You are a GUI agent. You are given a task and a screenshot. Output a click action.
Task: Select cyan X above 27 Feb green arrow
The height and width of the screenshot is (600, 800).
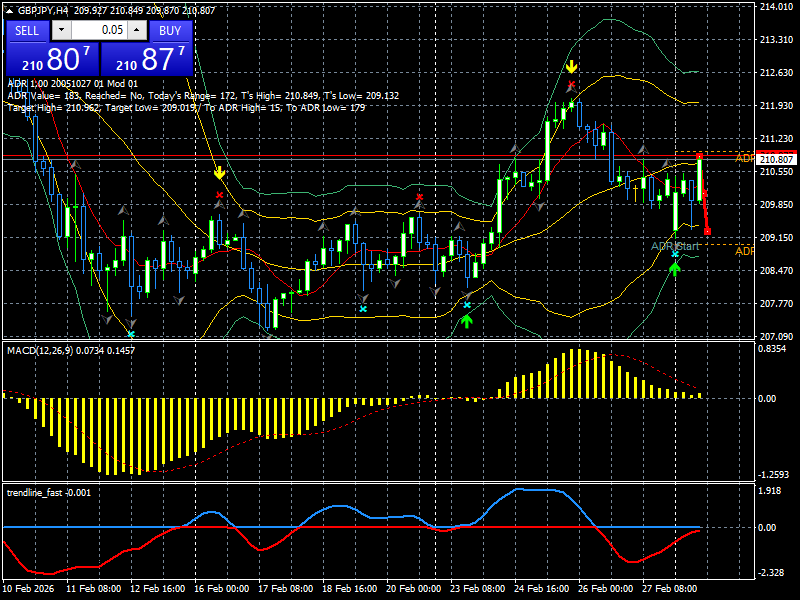coord(675,254)
